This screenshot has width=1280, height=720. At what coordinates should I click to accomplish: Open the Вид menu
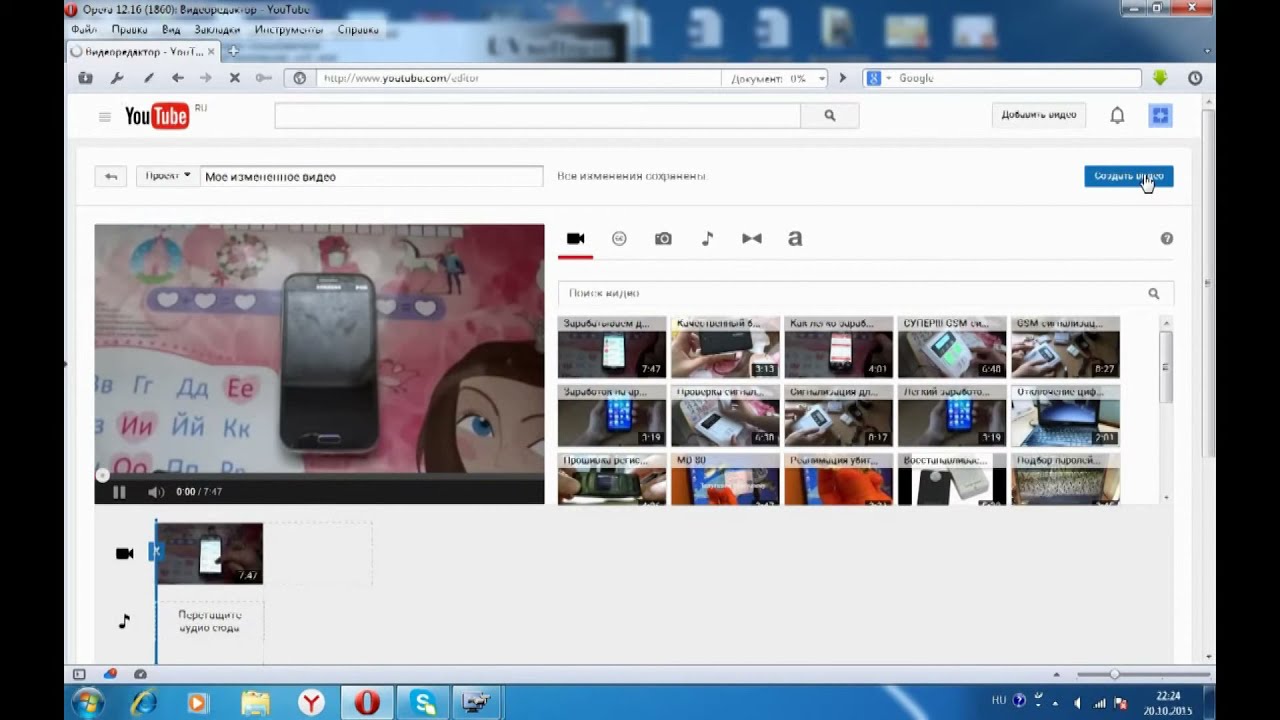[x=171, y=30]
